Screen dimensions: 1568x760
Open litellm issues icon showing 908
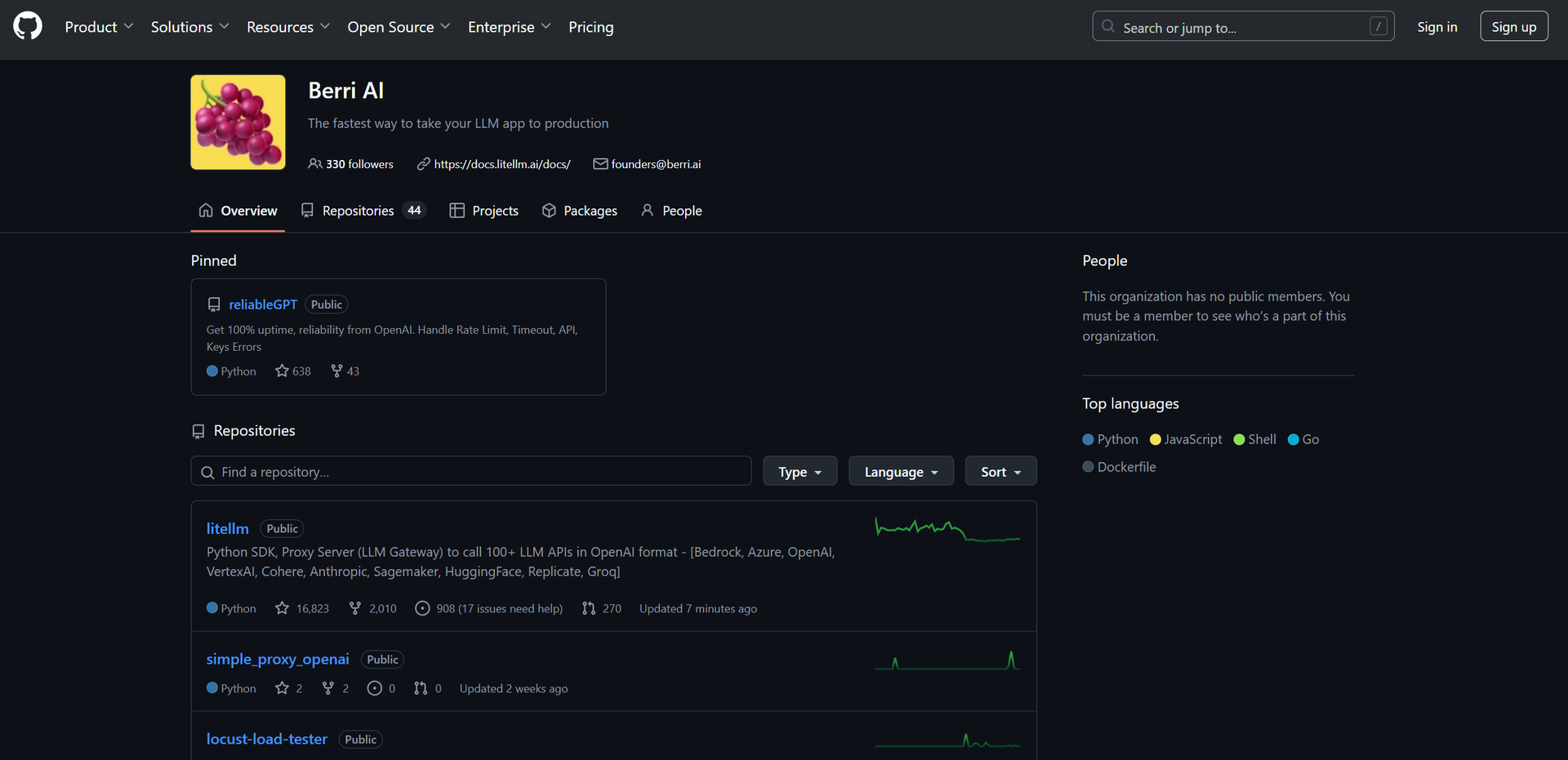point(422,608)
